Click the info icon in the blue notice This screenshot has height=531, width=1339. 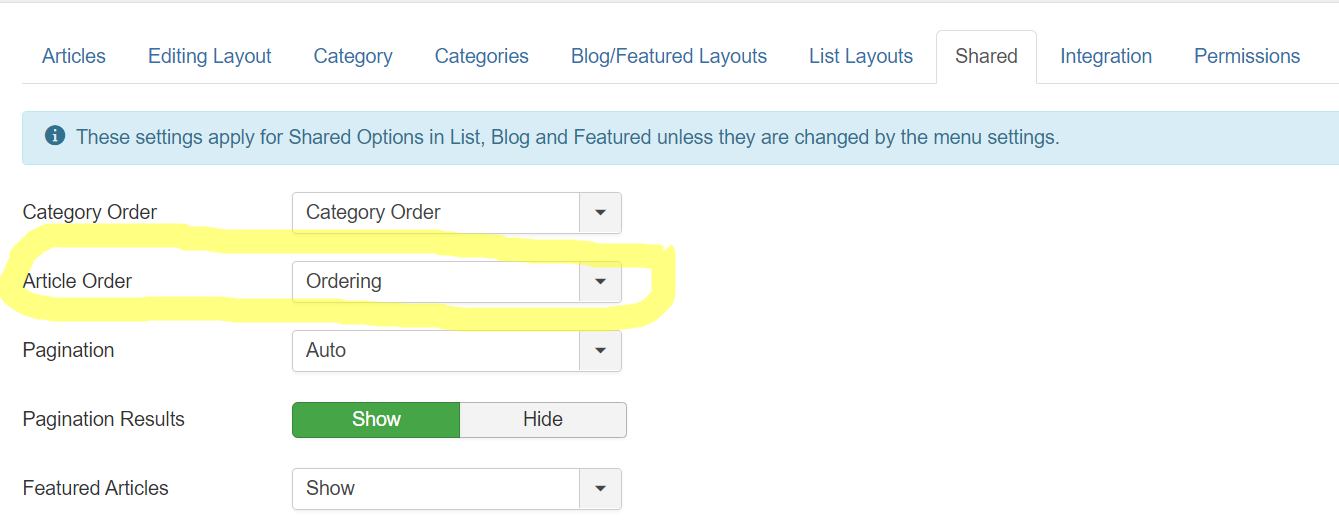(x=55, y=136)
